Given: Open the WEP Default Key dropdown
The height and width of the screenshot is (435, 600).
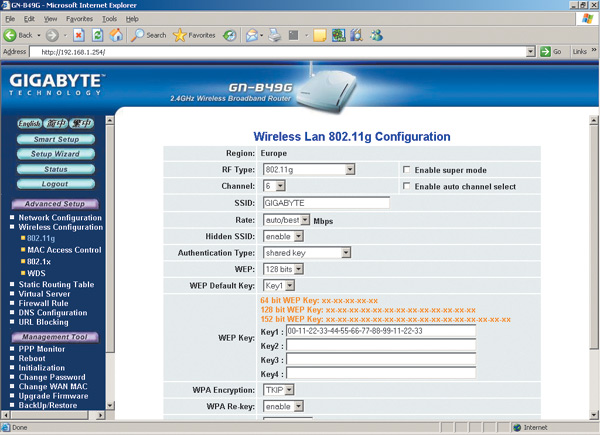Looking at the screenshot, I should tap(279, 286).
